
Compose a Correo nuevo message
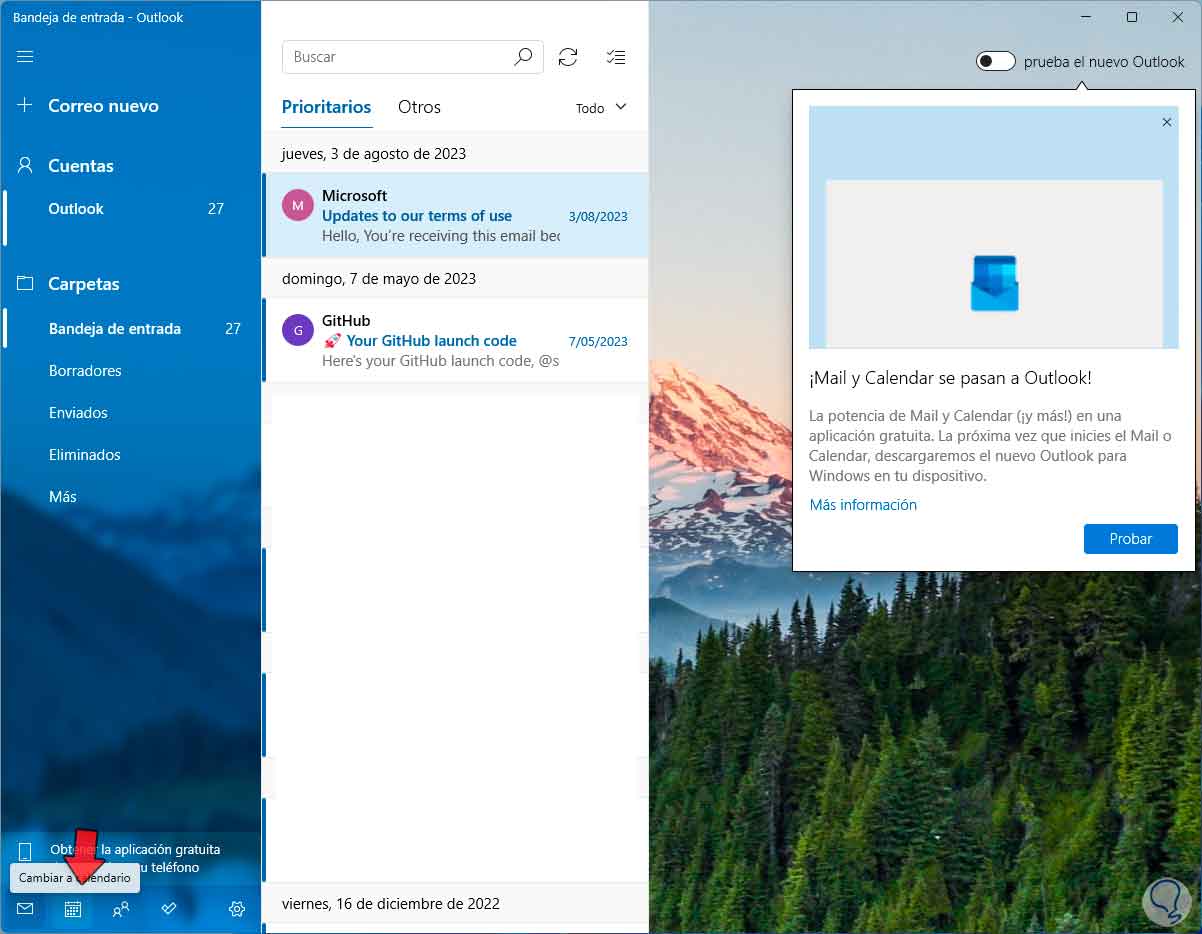coord(103,106)
